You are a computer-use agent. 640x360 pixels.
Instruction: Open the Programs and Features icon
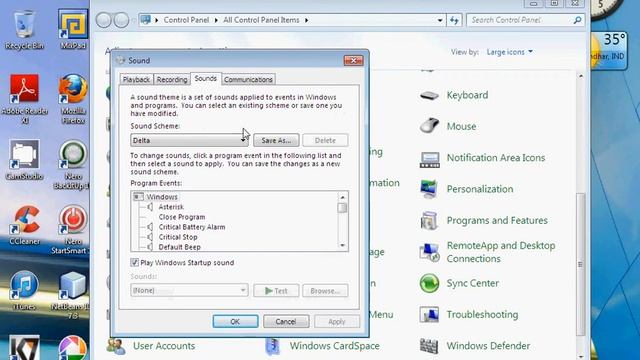point(429,220)
